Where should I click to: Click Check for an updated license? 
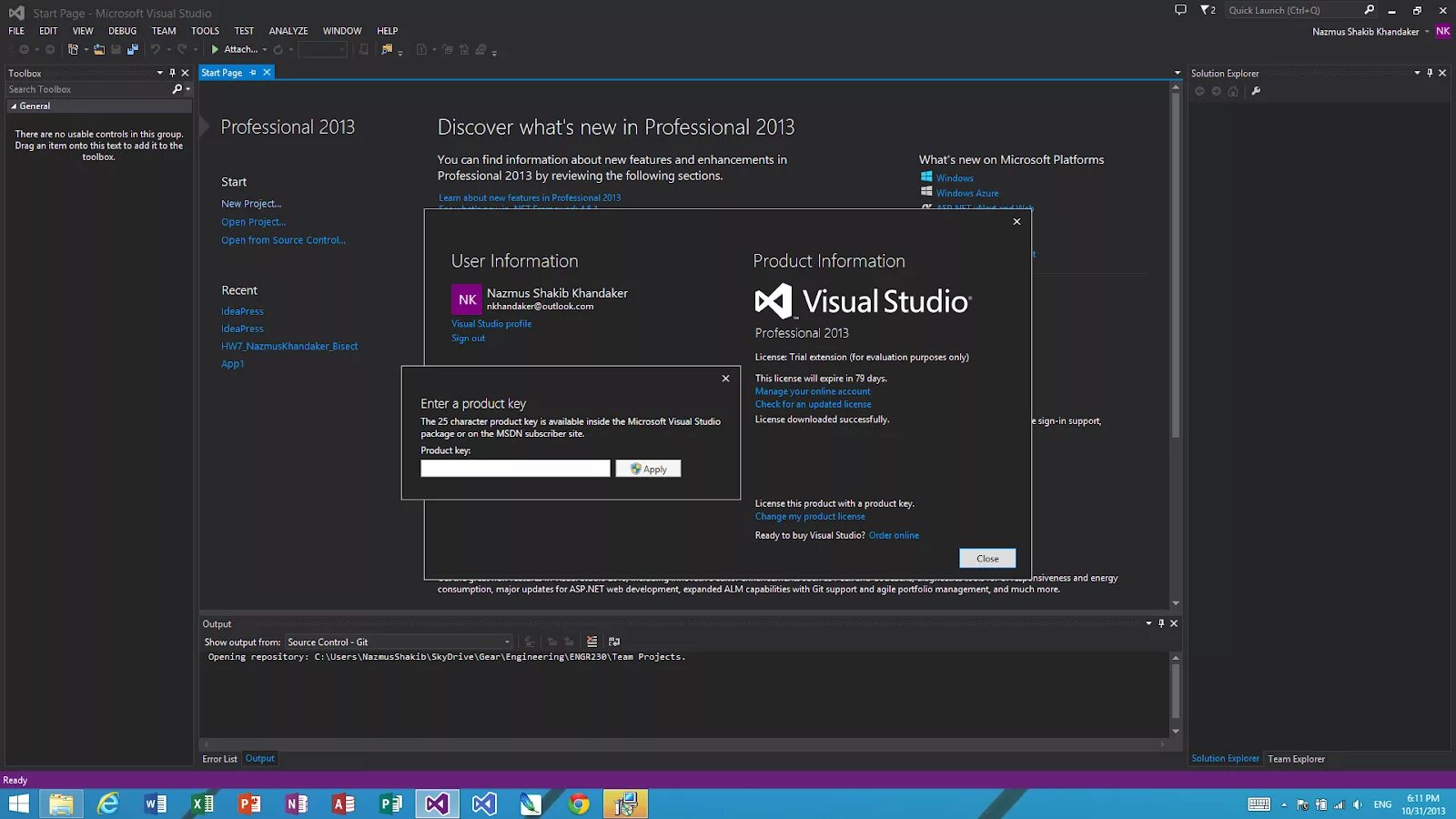[x=813, y=405]
